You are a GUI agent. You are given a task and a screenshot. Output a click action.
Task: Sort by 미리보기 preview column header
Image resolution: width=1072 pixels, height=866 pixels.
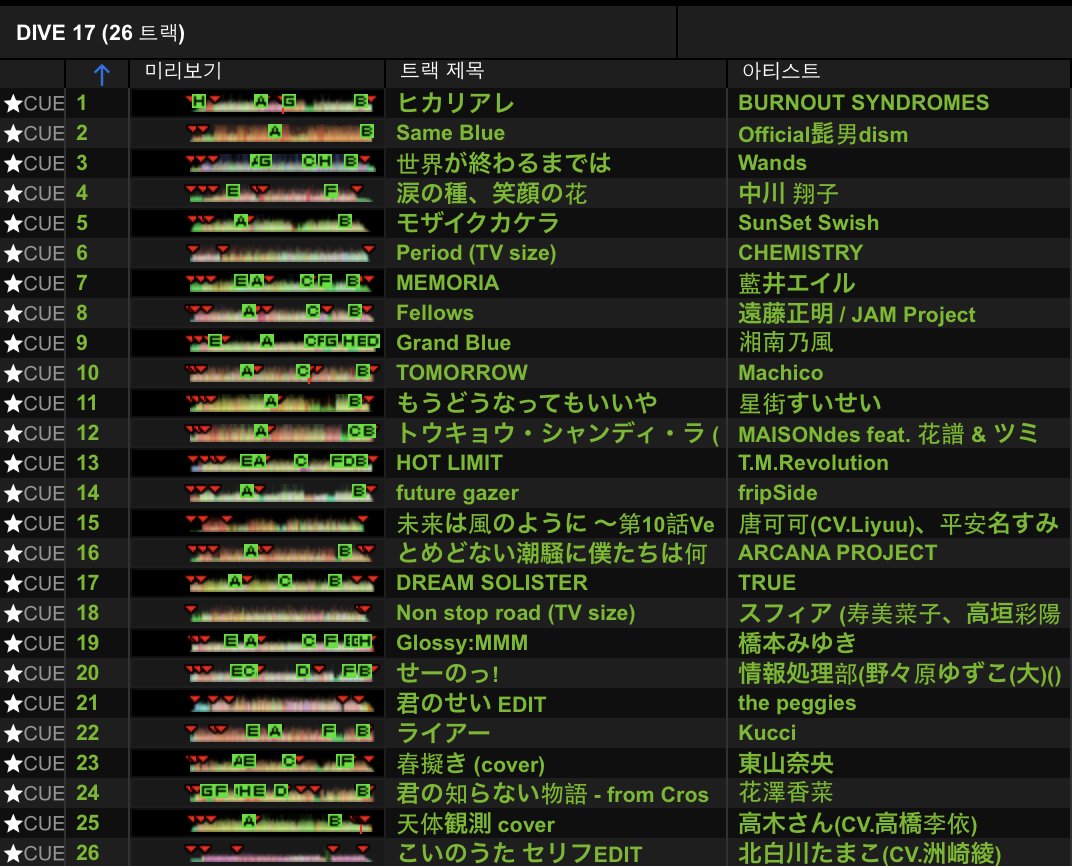[183, 70]
